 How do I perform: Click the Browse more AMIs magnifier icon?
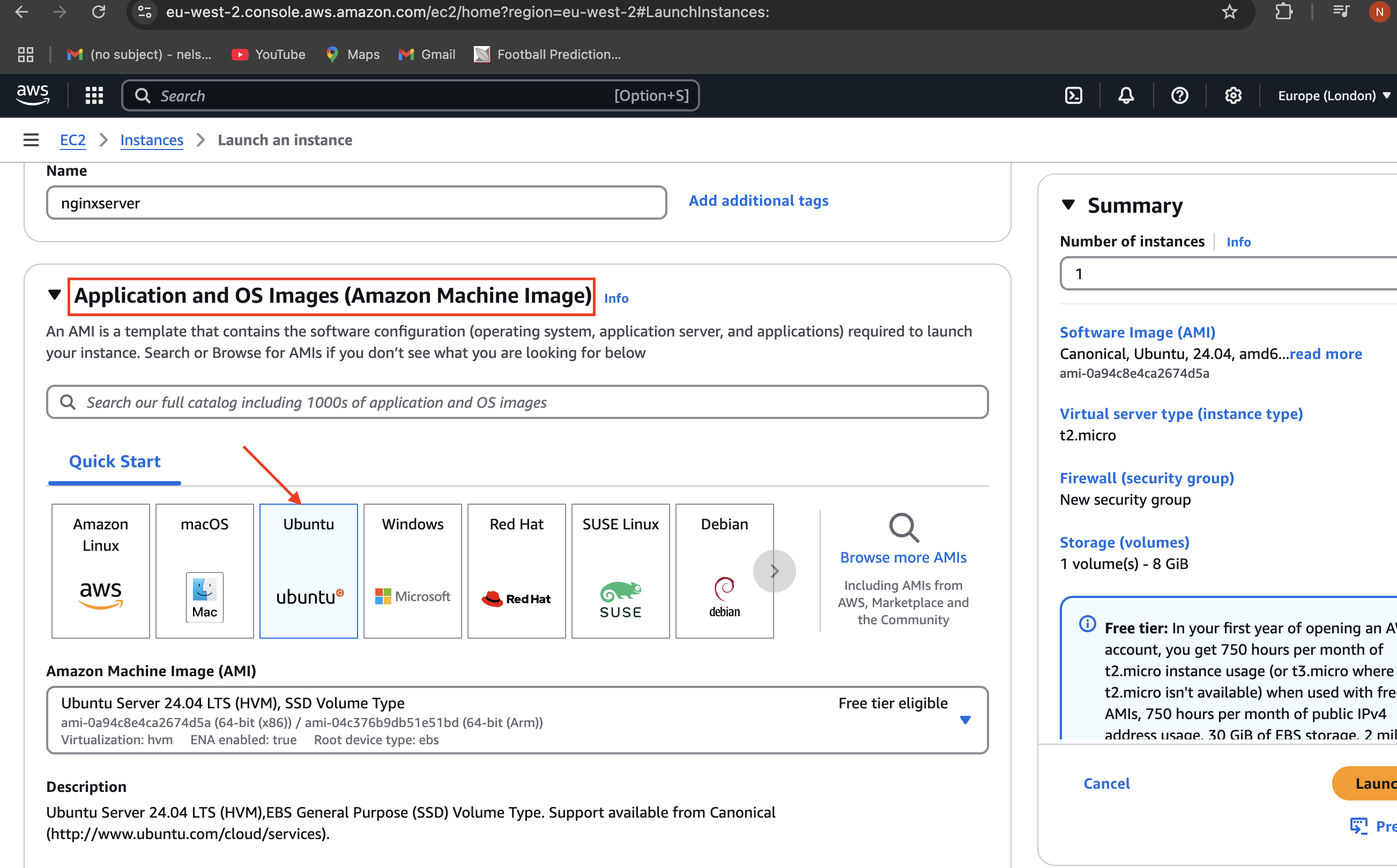pyautogui.click(x=904, y=527)
